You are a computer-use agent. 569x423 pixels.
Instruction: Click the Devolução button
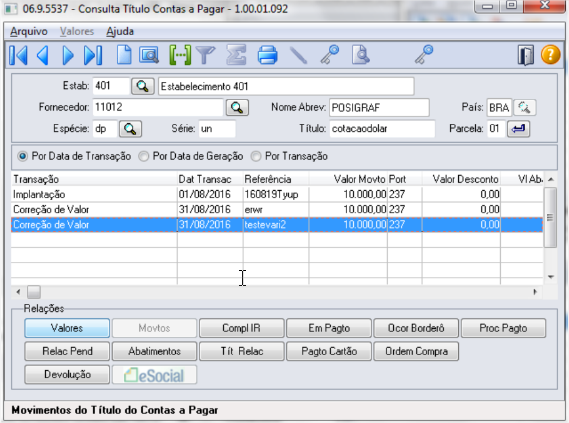pos(67,375)
